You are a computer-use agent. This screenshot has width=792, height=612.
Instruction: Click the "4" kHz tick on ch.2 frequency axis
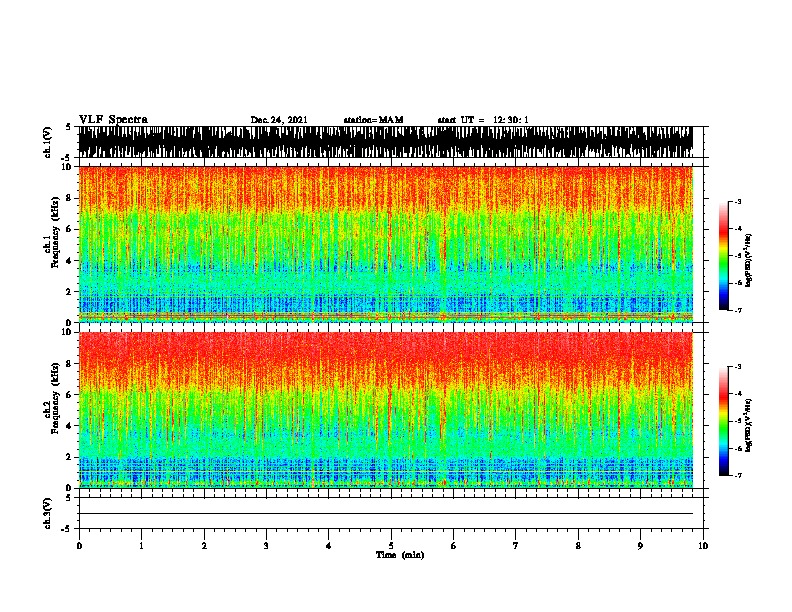pos(69,426)
